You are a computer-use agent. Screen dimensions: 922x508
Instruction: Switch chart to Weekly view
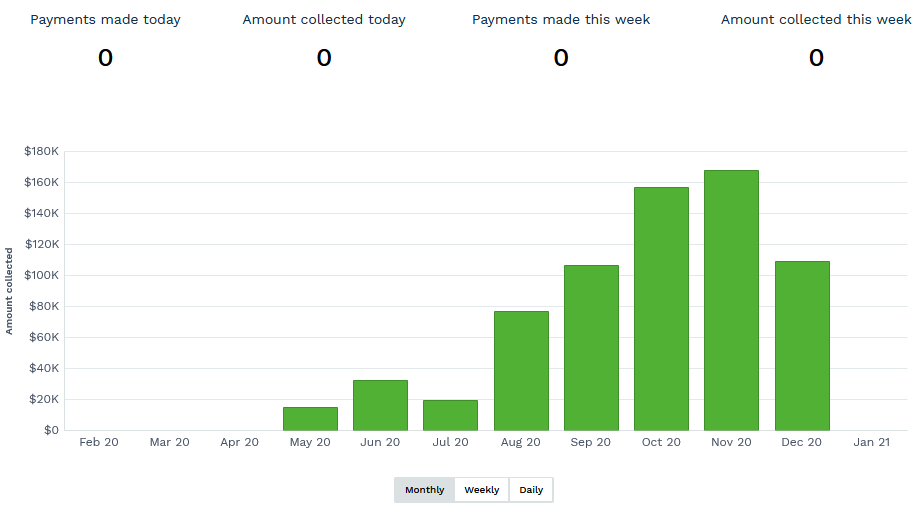tap(481, 490)
